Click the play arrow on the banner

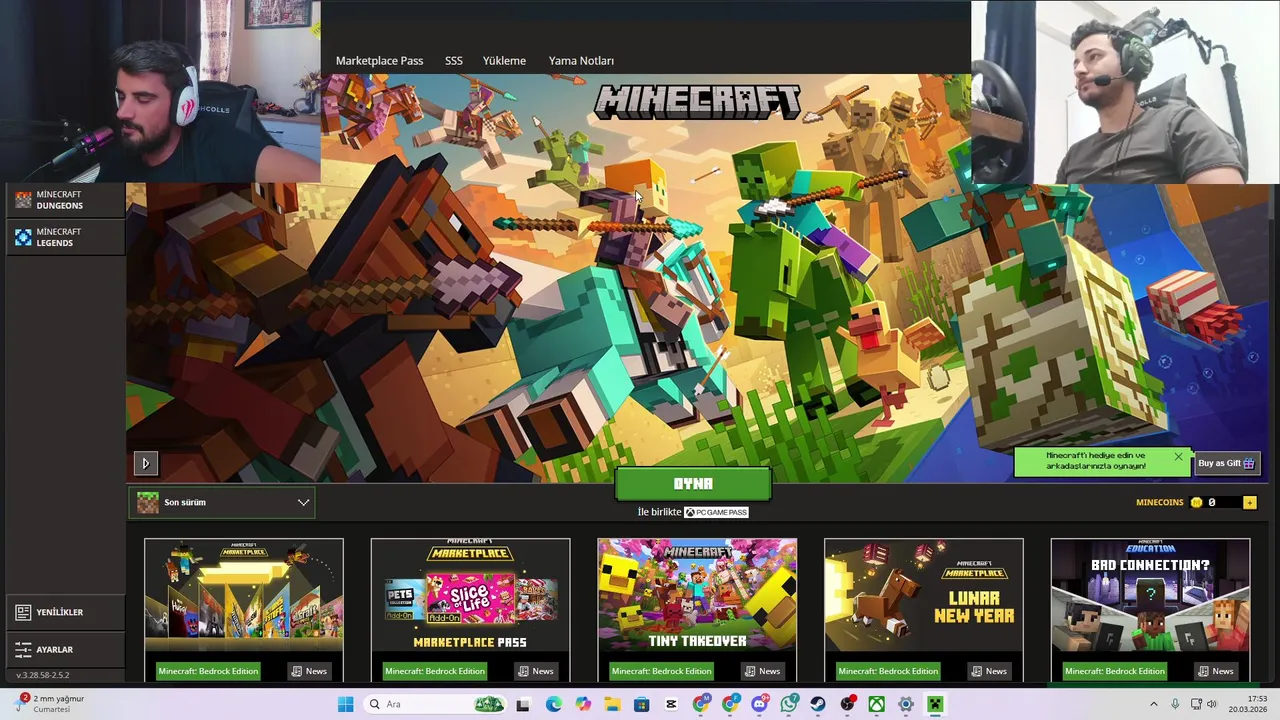pyautogui.click(x=145, y=463)
